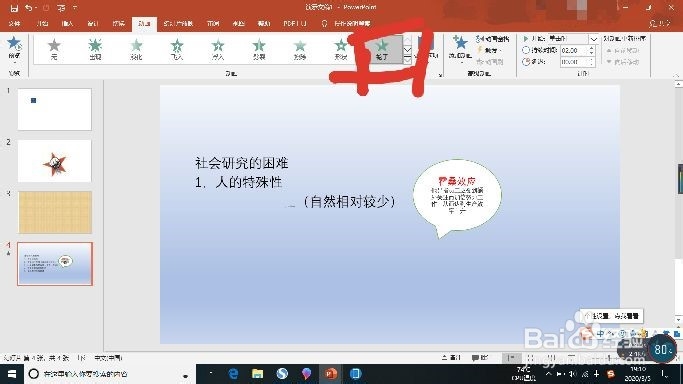Click the Add Animation star button
Screen dimensions: 683x384
coord(460,48)
